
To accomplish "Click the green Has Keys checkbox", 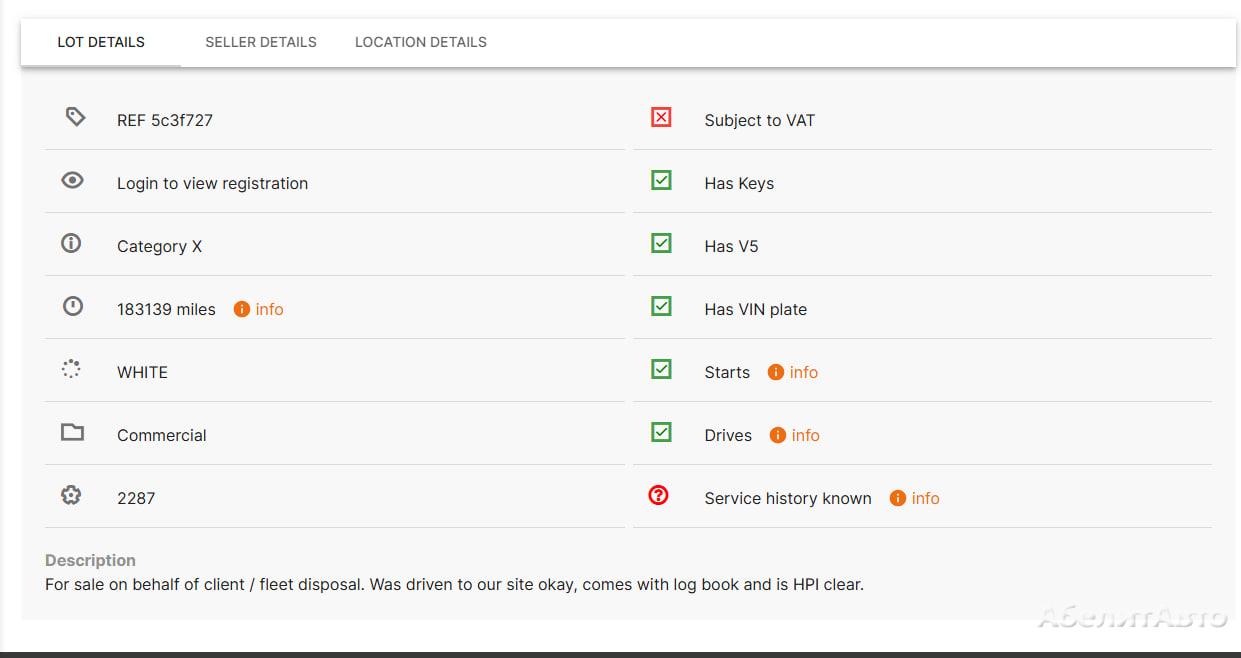I will click(x=661, y=181).
